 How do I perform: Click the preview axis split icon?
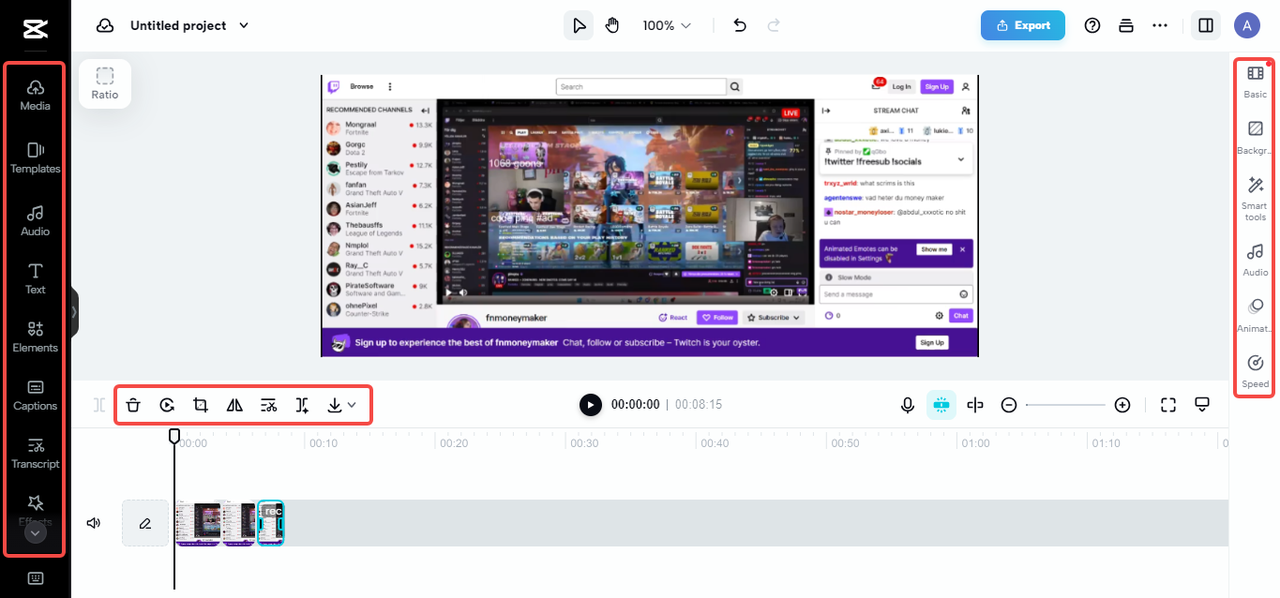975,405
